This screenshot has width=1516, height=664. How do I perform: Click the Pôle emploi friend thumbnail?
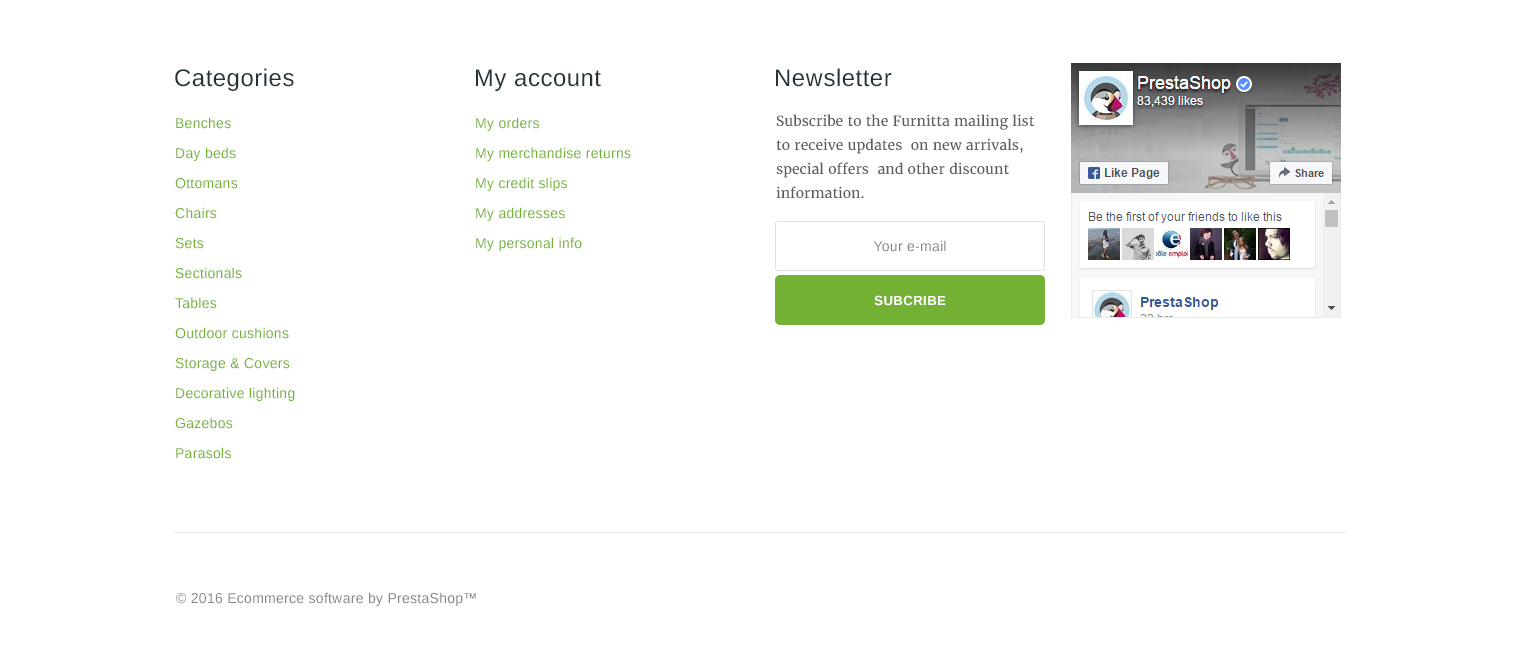coord(1172,244)
